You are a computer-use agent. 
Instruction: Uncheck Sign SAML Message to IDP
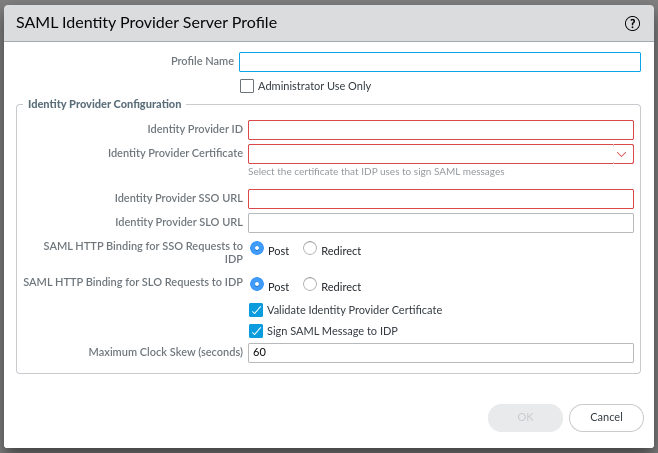[256, 331]
